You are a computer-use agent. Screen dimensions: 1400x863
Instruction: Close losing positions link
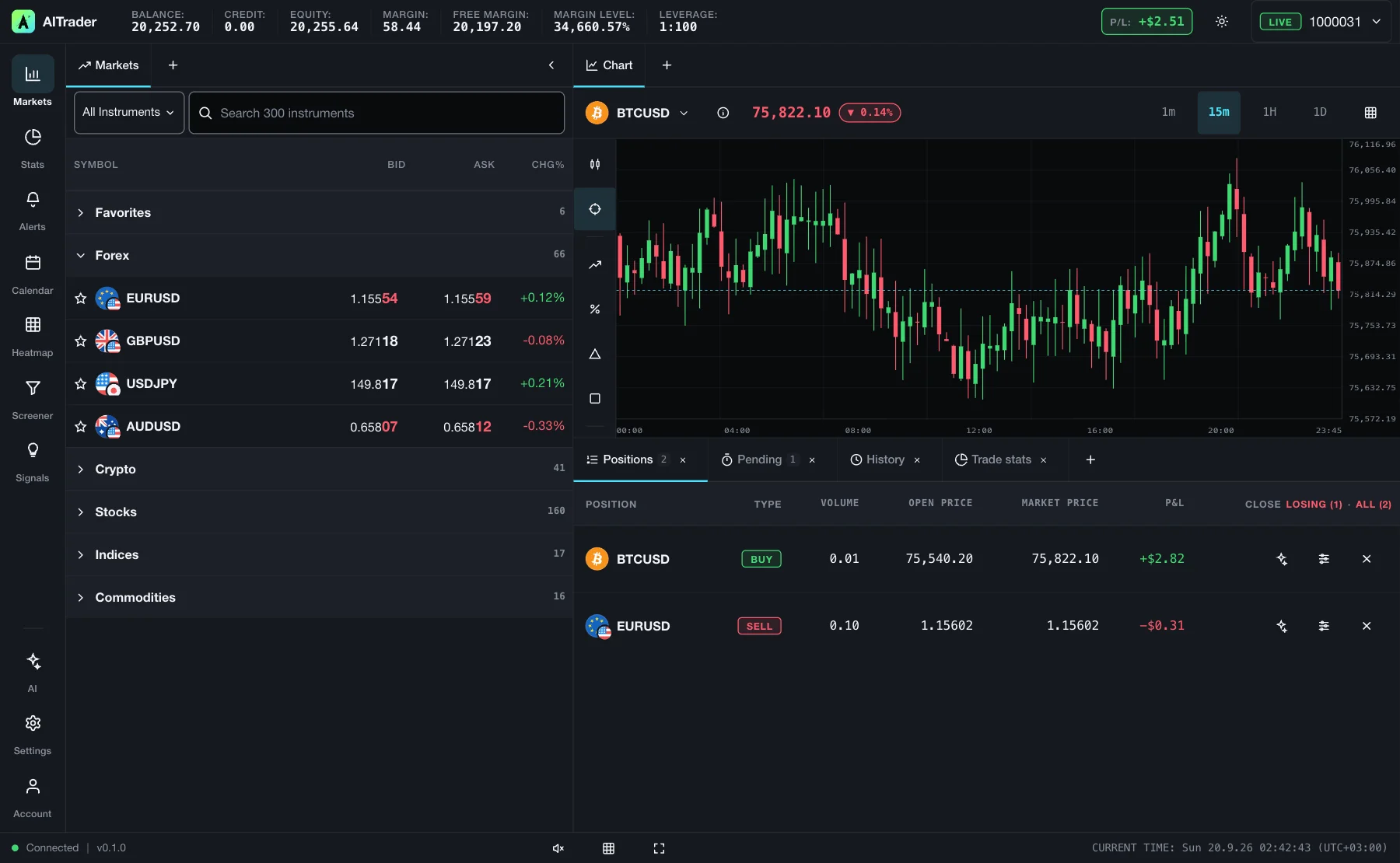point(1314,505)
